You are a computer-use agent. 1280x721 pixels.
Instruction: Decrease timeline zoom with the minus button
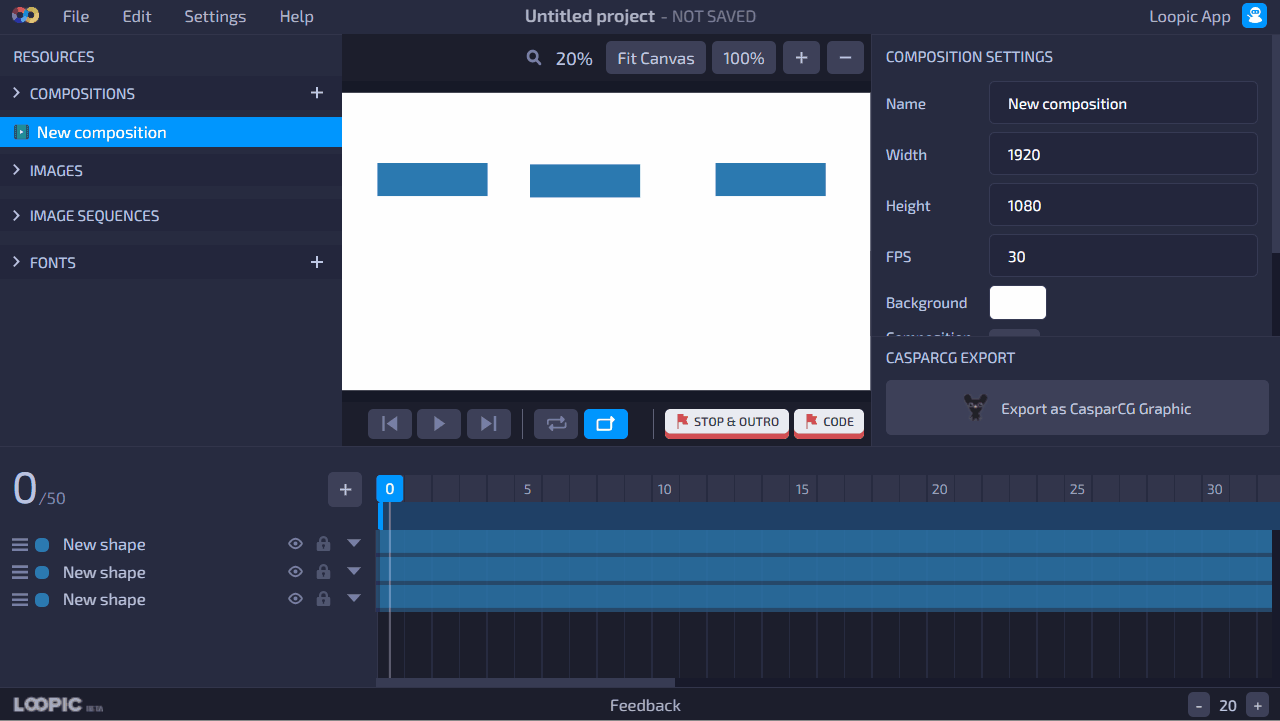point(1198,704)
